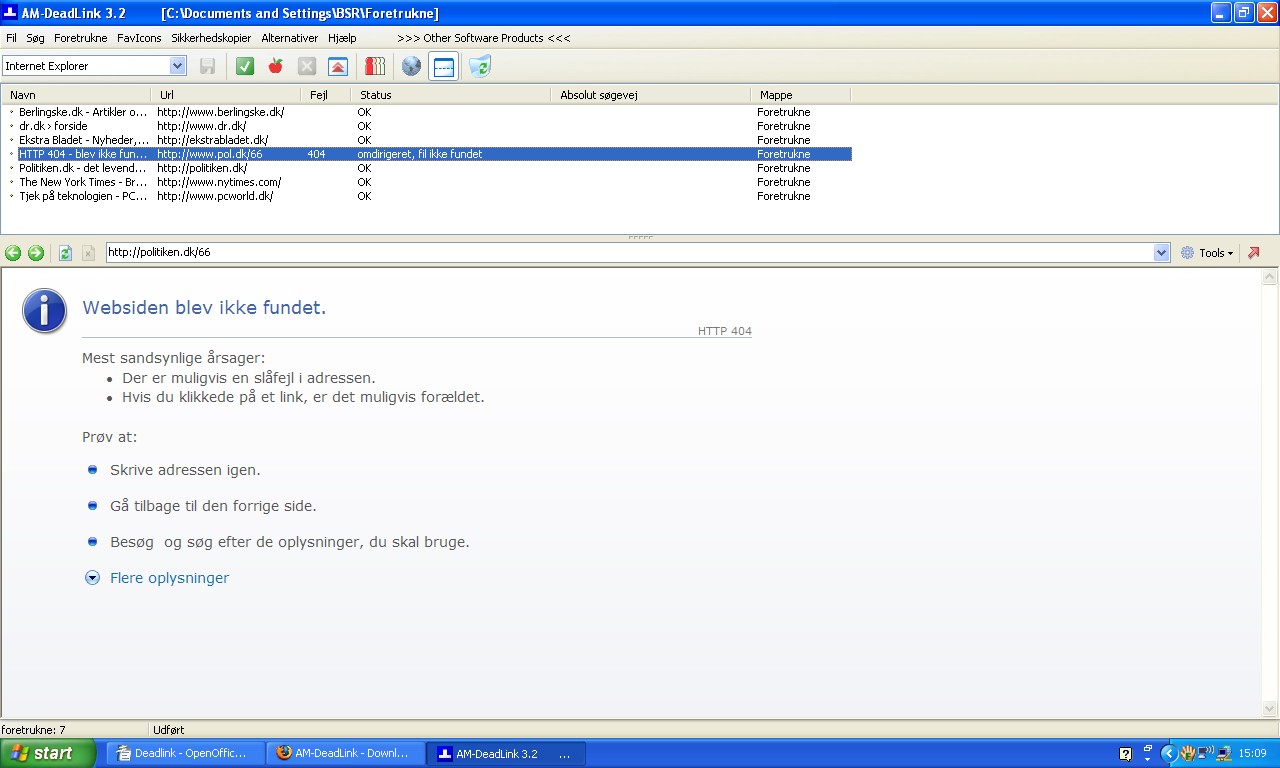Select the HTTP 404 bookmark row
The height and width of the screenshot is (768, 1280).
click(x=426, y=154)
